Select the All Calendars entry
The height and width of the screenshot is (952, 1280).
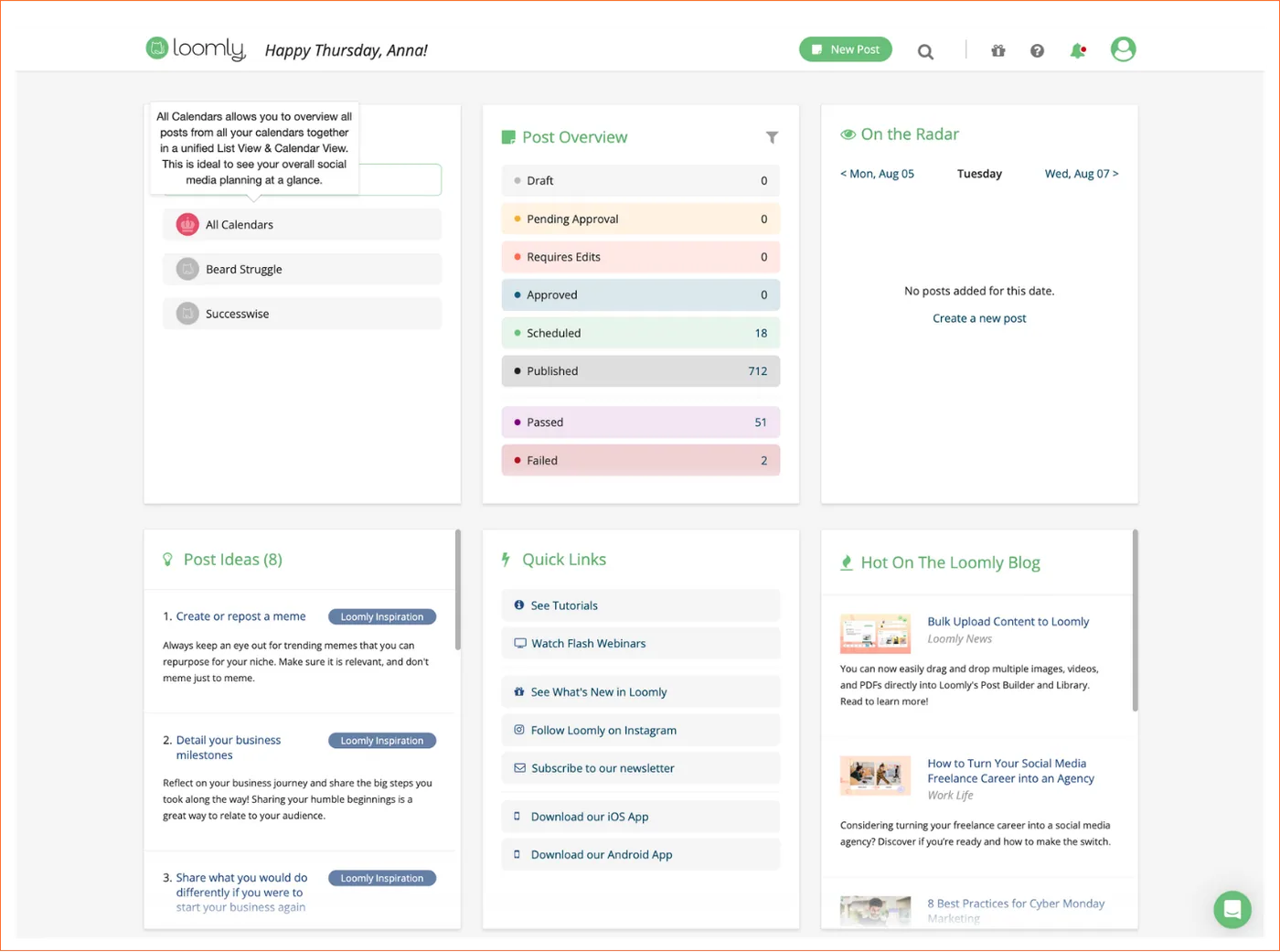302,224
